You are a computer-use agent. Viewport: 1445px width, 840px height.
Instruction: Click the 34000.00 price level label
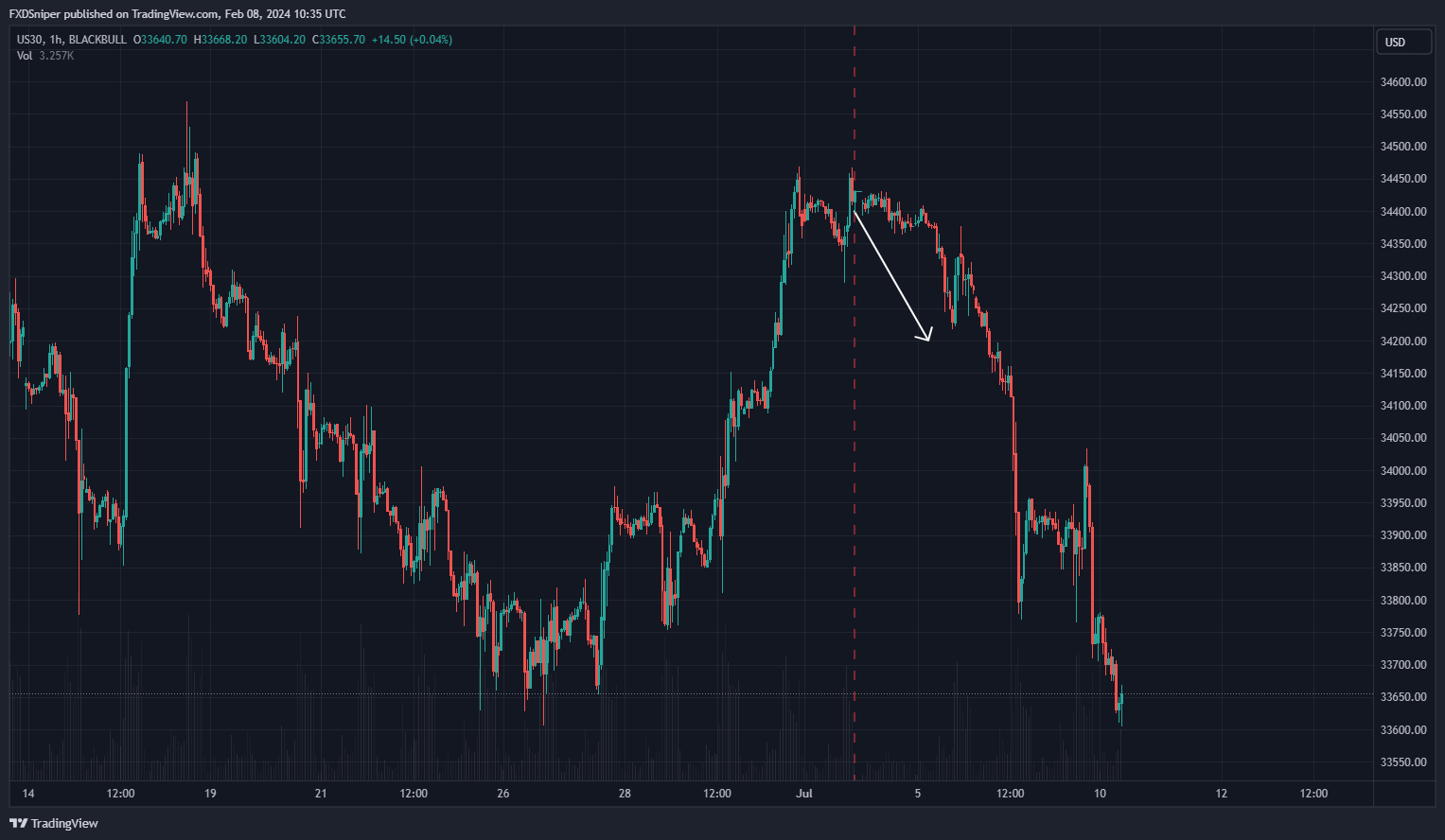1403,471
